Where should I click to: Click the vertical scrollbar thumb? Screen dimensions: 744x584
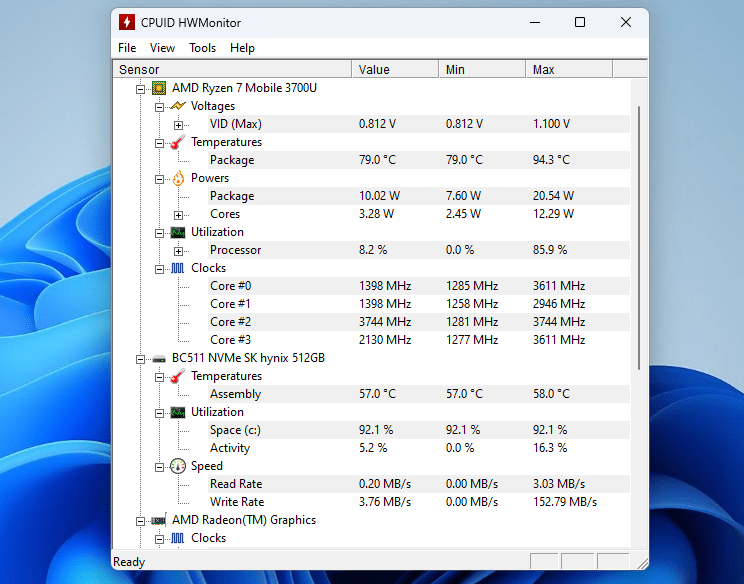pos(639,238)
